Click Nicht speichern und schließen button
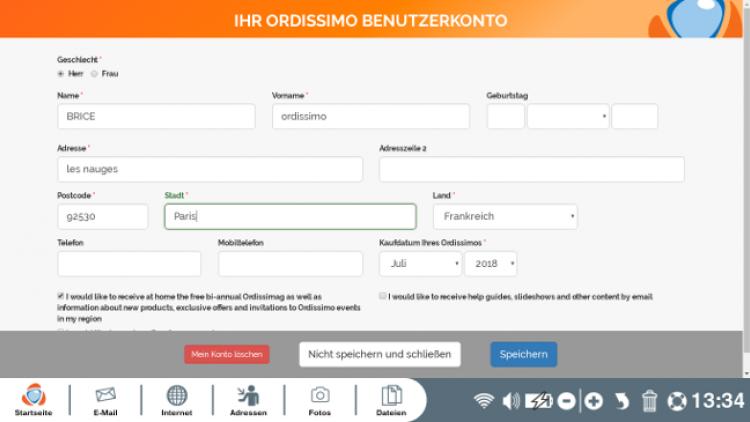This screenshot has width=750, height=422. pos(380,354)
